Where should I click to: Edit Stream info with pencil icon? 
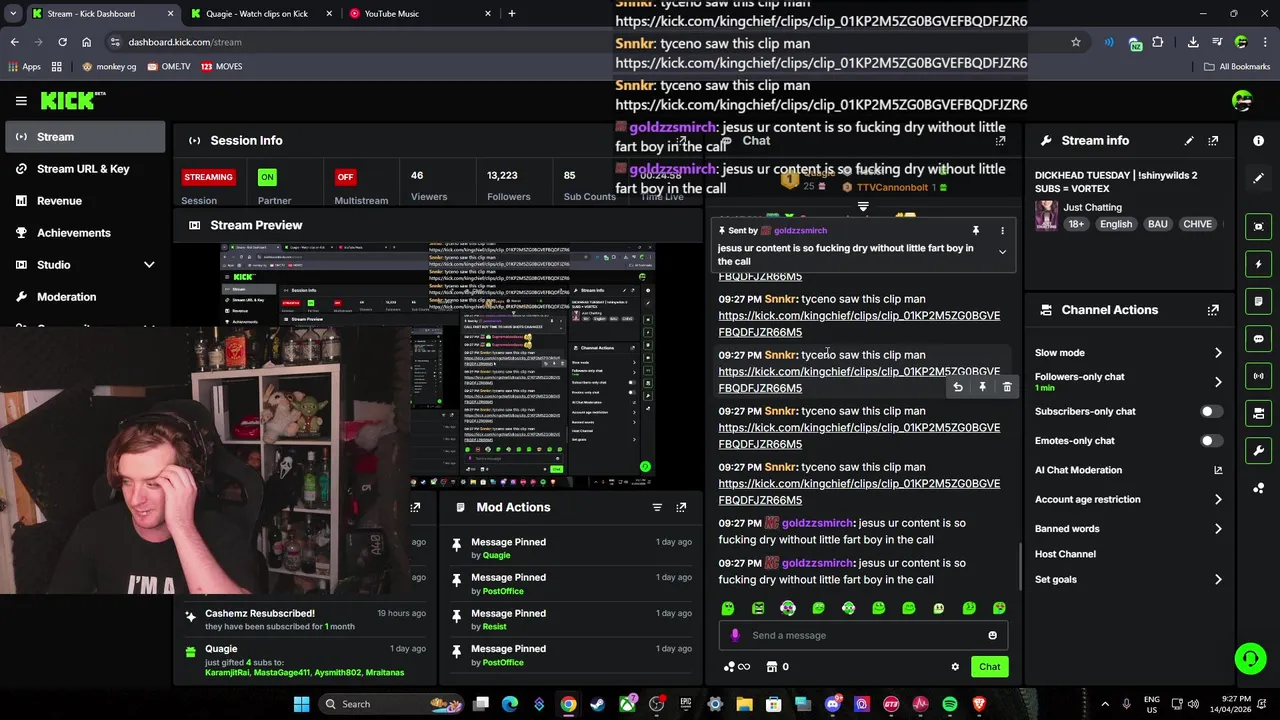[1189, 141]
